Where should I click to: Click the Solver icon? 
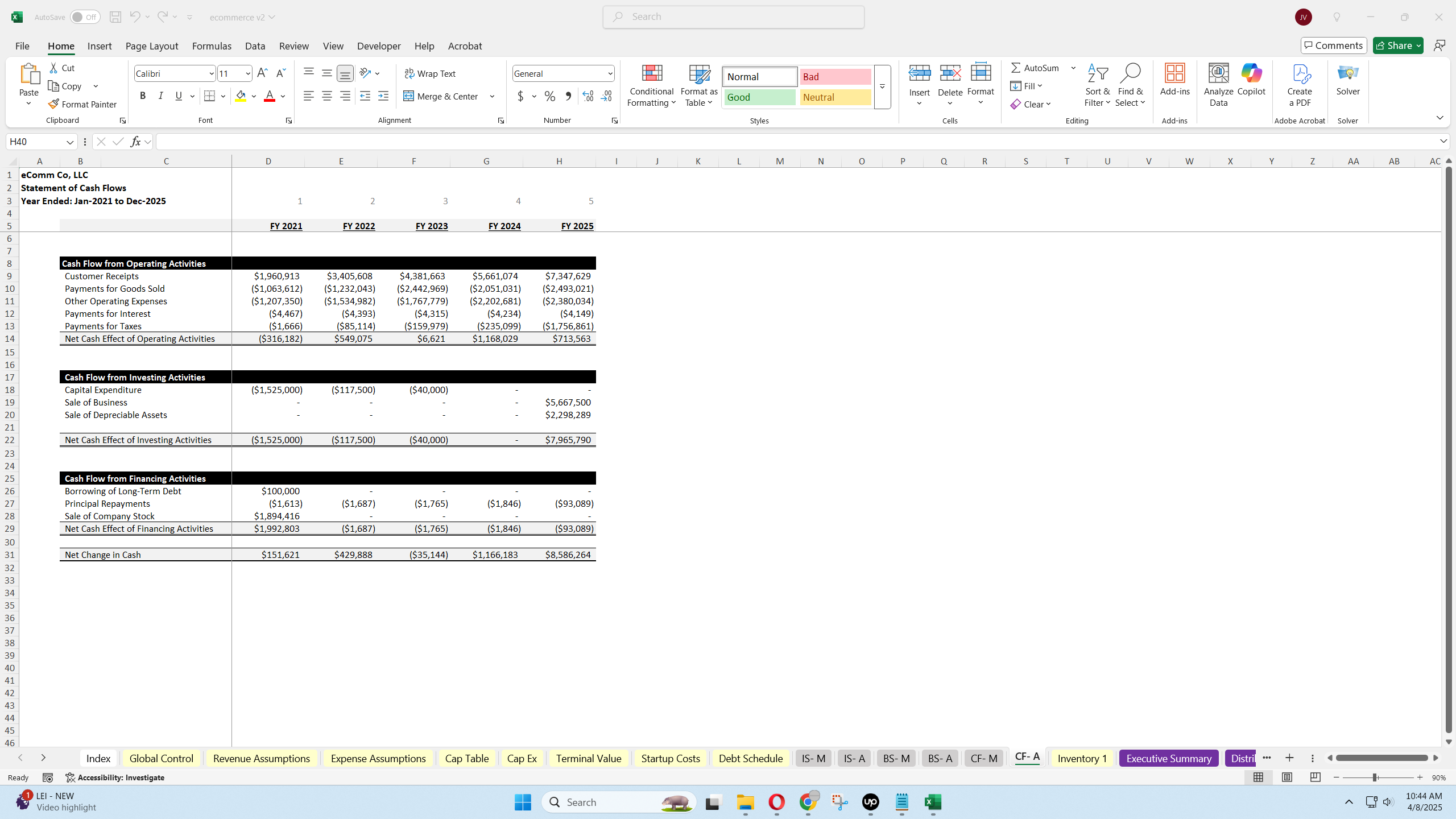(1347, 74)
